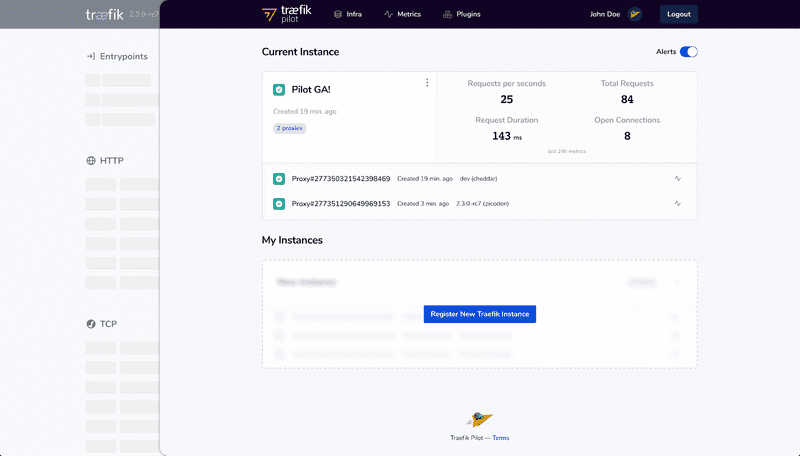Click the Infra cube icon
This screenshot has height=456, width=800.
pos(338,14)
